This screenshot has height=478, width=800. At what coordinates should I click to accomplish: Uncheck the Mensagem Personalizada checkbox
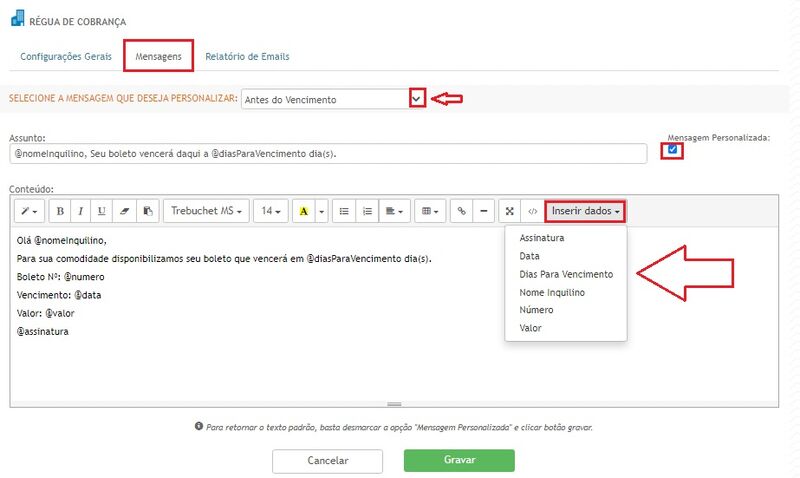672,150
